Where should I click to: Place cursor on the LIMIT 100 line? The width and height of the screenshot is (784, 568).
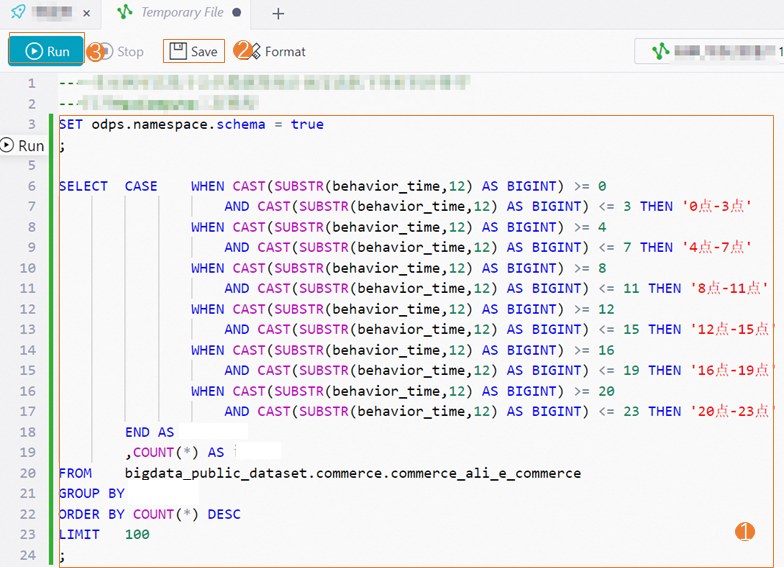(x=104, y=535)
